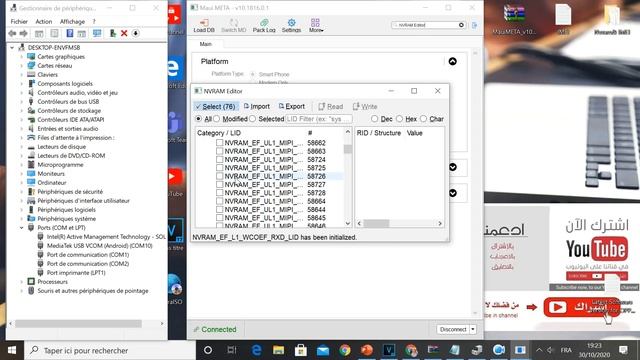Screen dimensions: 640x360
Task: Open Windows Start menu
Action: coord(12,350)
